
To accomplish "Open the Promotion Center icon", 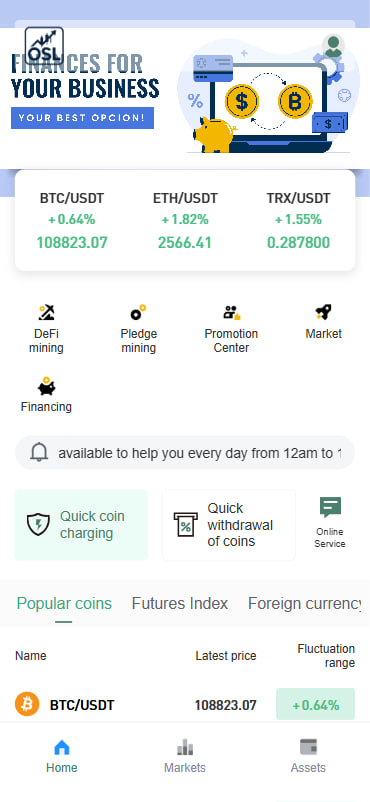I will [x=231, y=312].
